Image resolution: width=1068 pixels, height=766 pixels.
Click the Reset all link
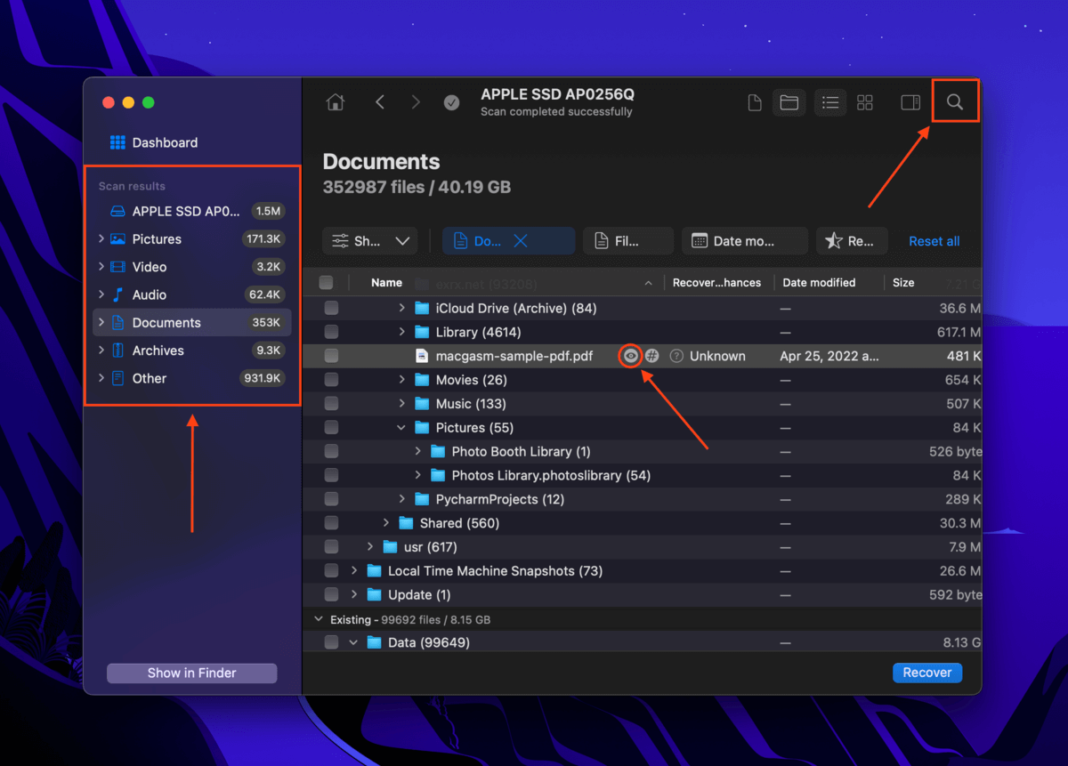(x=933, y=240)
